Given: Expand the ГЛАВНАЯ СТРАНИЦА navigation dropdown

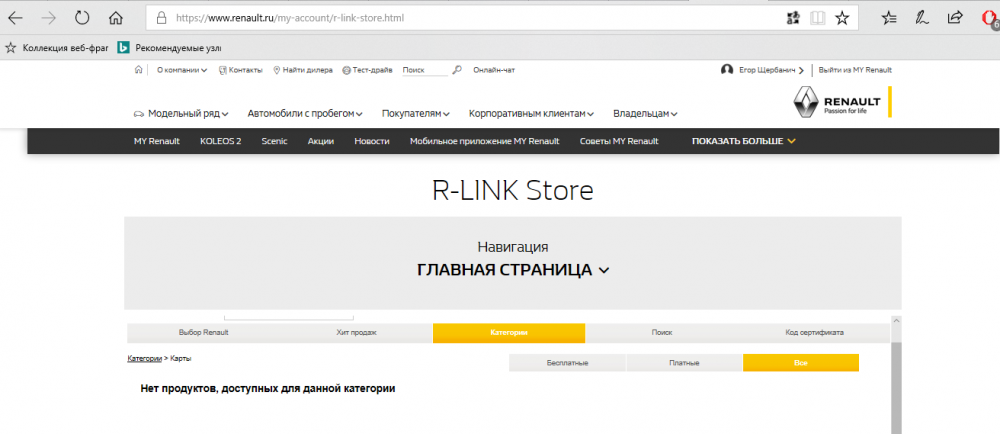Looking at the screenshot, I should [513, 270].
